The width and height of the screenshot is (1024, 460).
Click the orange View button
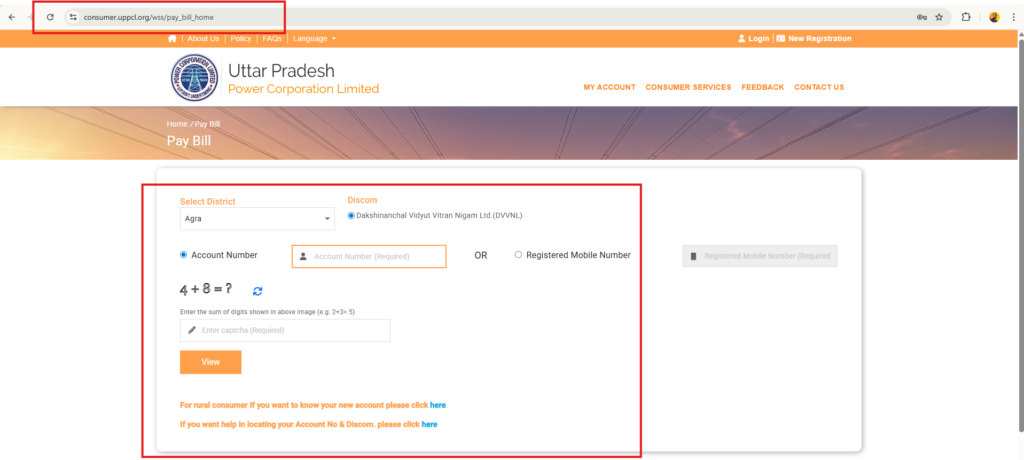(210, 362)
